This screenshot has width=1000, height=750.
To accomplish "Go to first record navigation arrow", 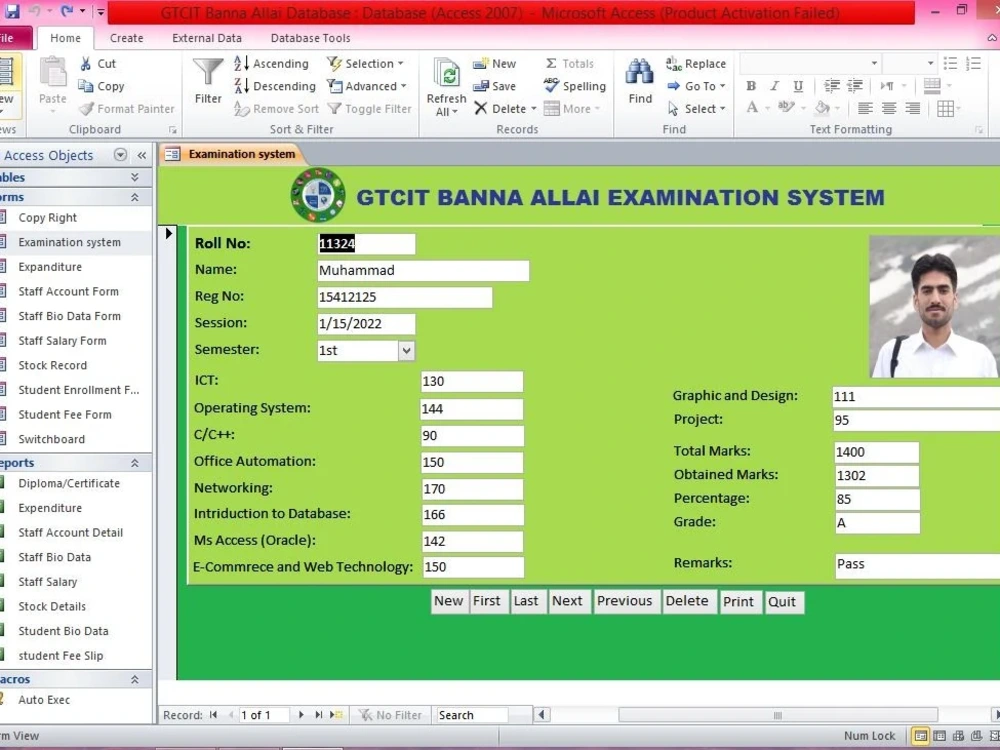I will (213, 715).
